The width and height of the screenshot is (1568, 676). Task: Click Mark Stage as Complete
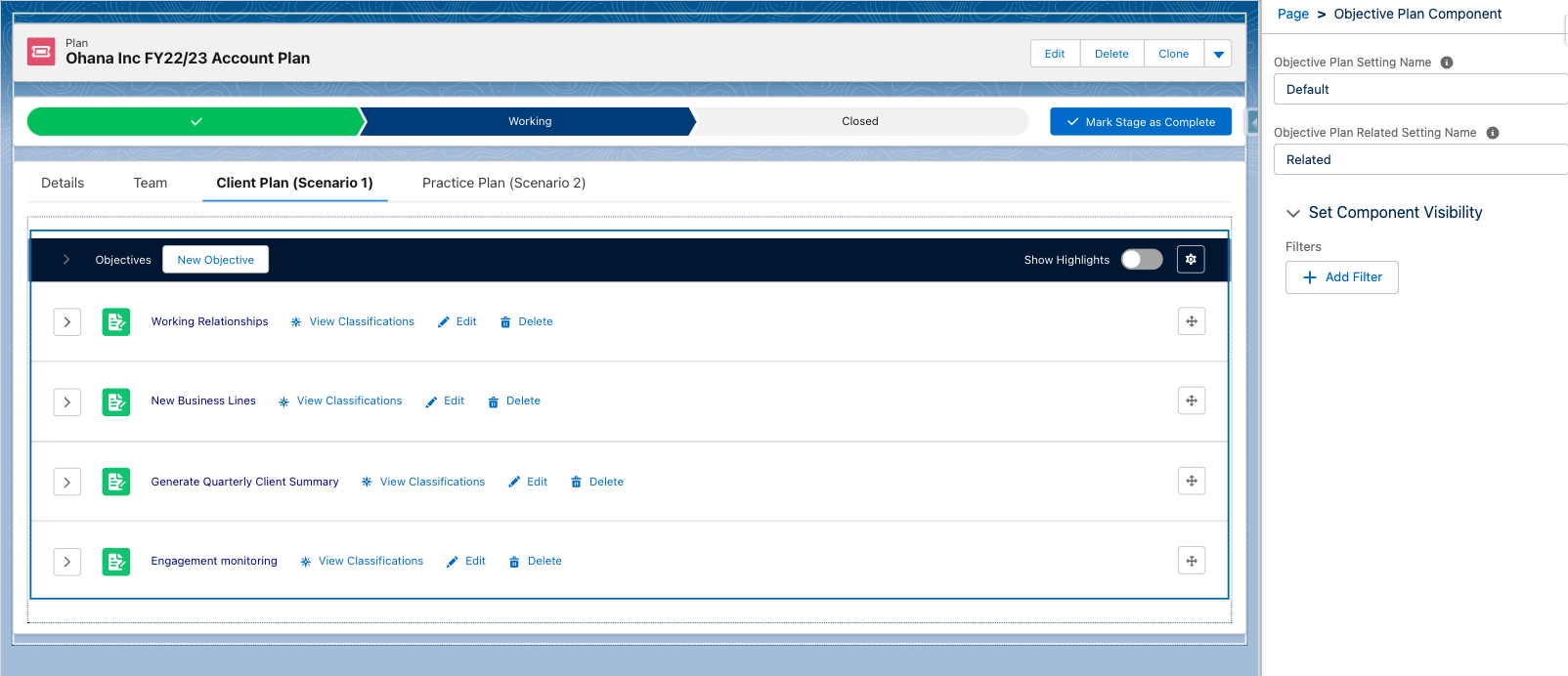(1141, 122)
